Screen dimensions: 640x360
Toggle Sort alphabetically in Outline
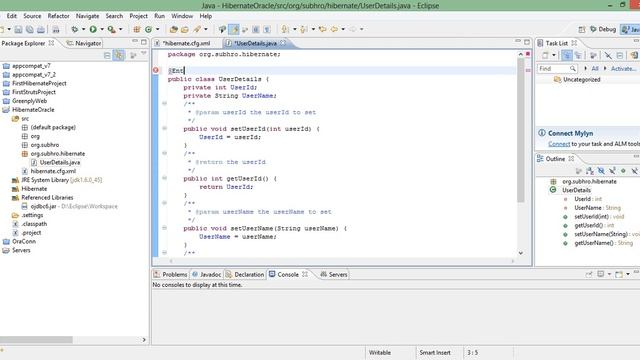590,171
